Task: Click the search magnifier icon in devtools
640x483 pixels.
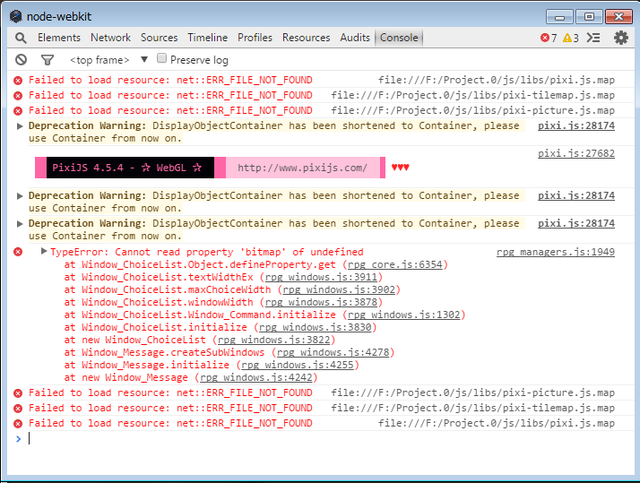Action: point(21,38)
